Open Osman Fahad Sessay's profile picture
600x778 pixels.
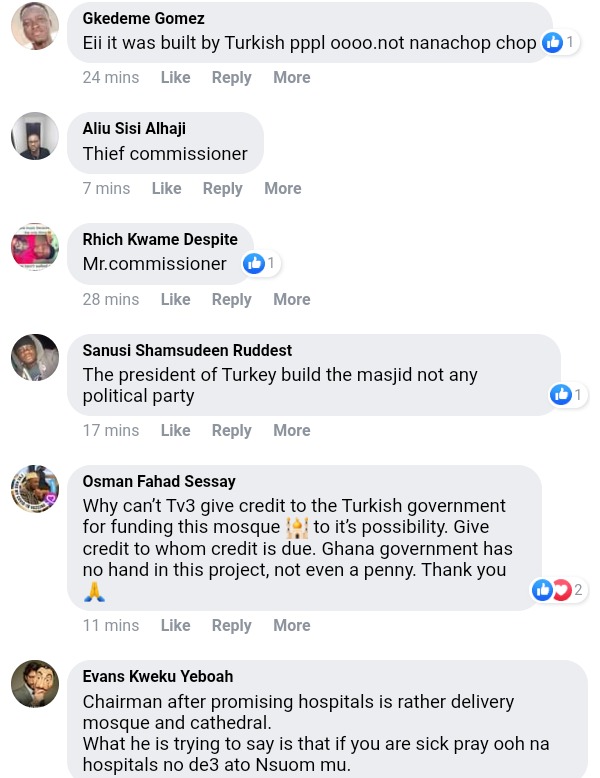pyautogui.click(x=35, y=489)
